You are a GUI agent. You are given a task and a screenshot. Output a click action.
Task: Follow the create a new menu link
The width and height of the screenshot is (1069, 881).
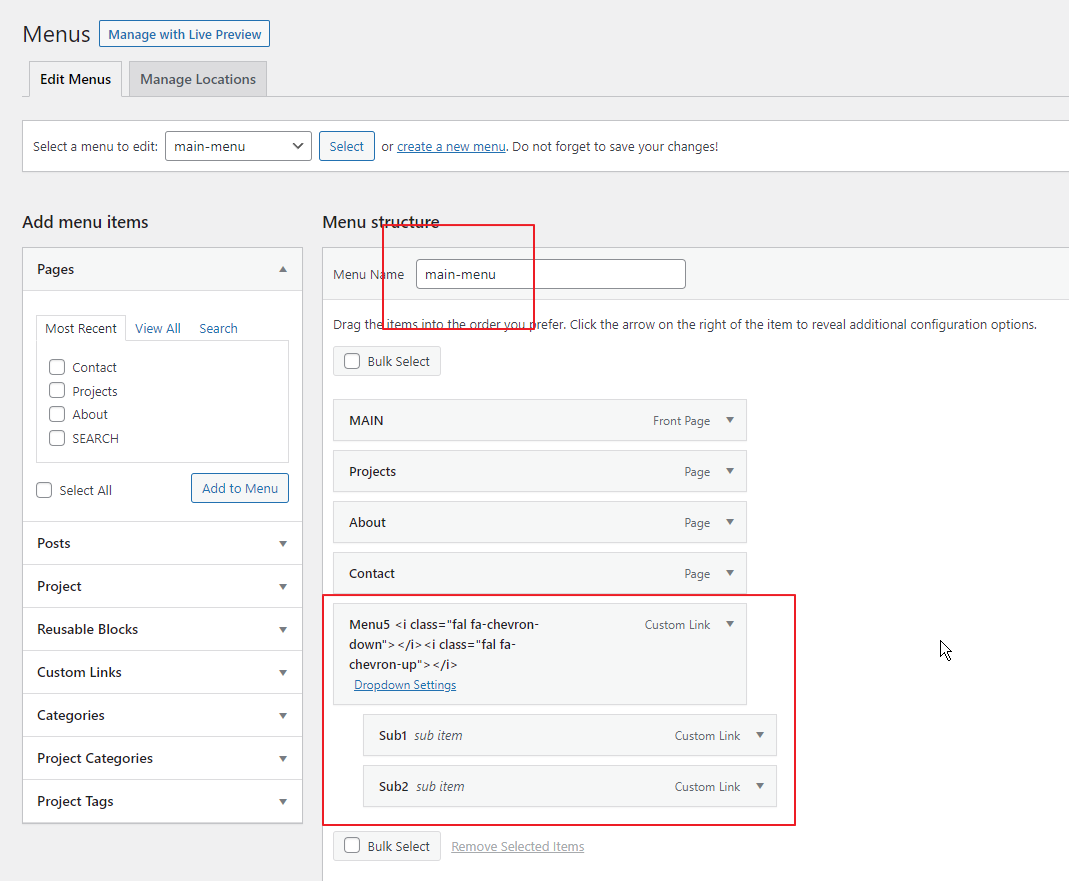(451, 147)
